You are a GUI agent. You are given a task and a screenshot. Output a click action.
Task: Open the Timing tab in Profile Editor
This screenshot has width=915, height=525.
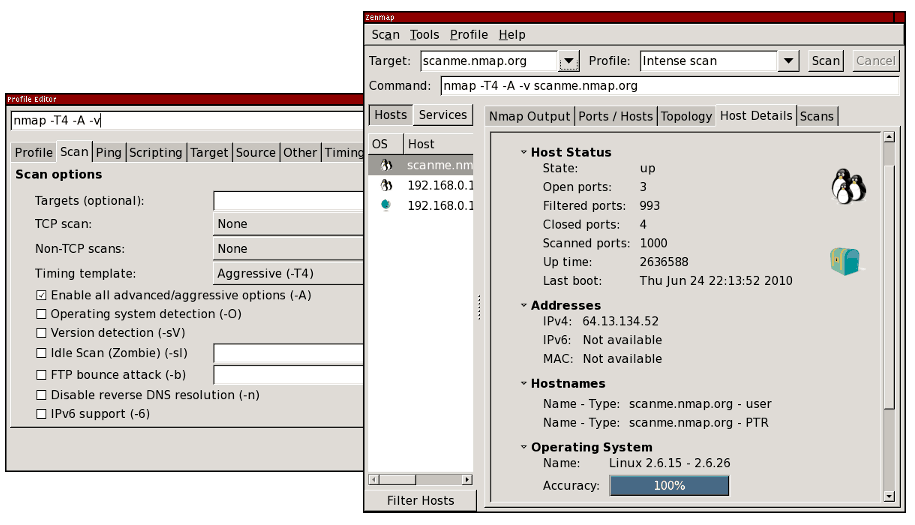click(343, 152)
